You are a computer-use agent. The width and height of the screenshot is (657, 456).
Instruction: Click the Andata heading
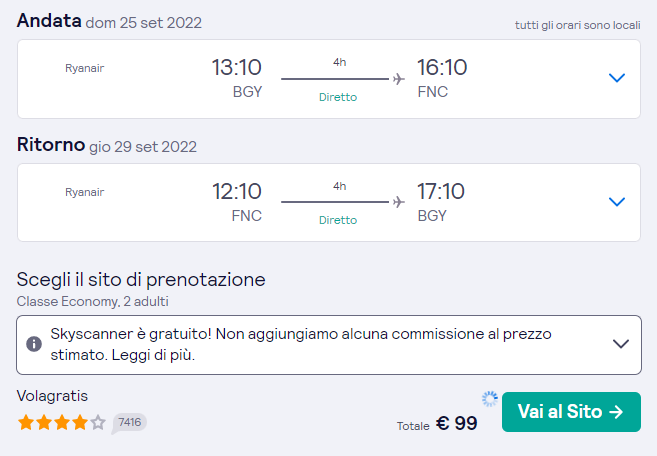(x=49, y=20)
